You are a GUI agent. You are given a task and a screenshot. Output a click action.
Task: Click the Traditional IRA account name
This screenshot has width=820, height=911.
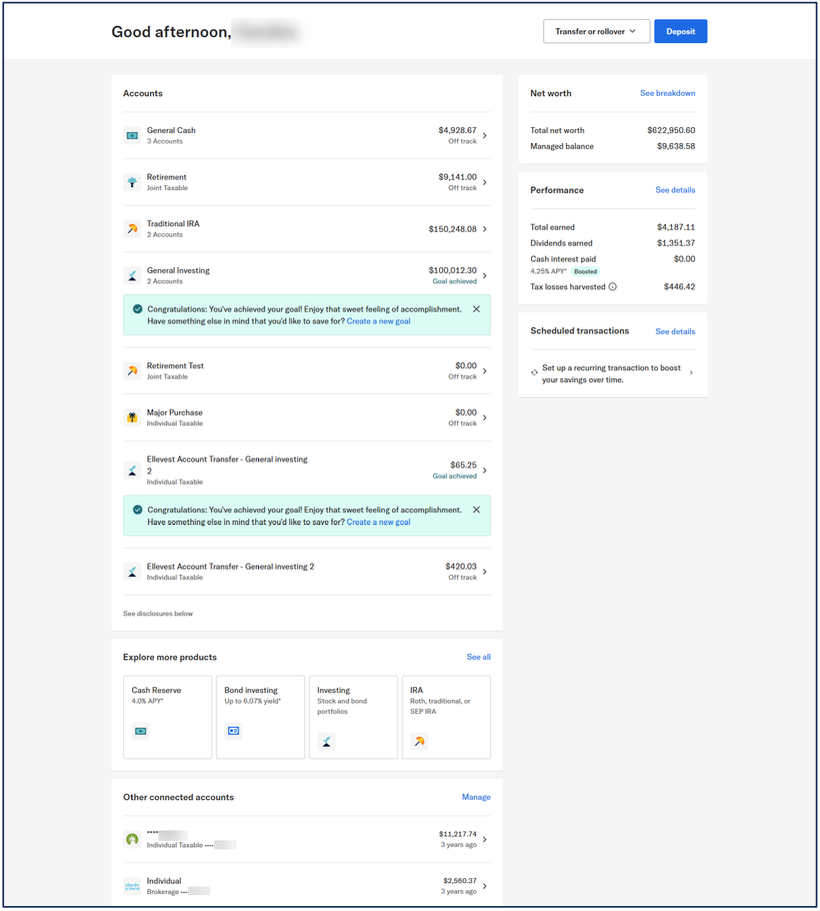[x=173, y=224]
